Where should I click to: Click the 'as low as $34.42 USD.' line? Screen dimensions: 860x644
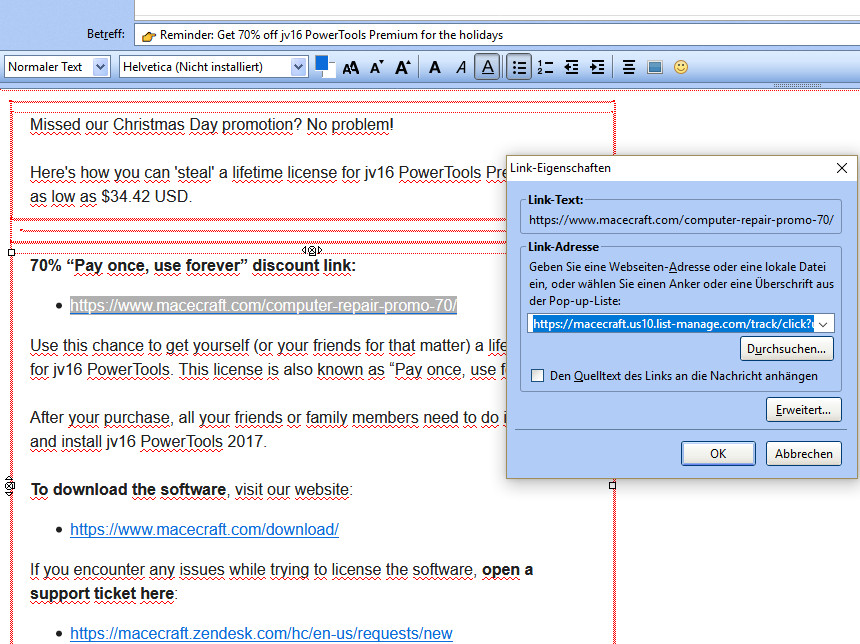[111, 196]
